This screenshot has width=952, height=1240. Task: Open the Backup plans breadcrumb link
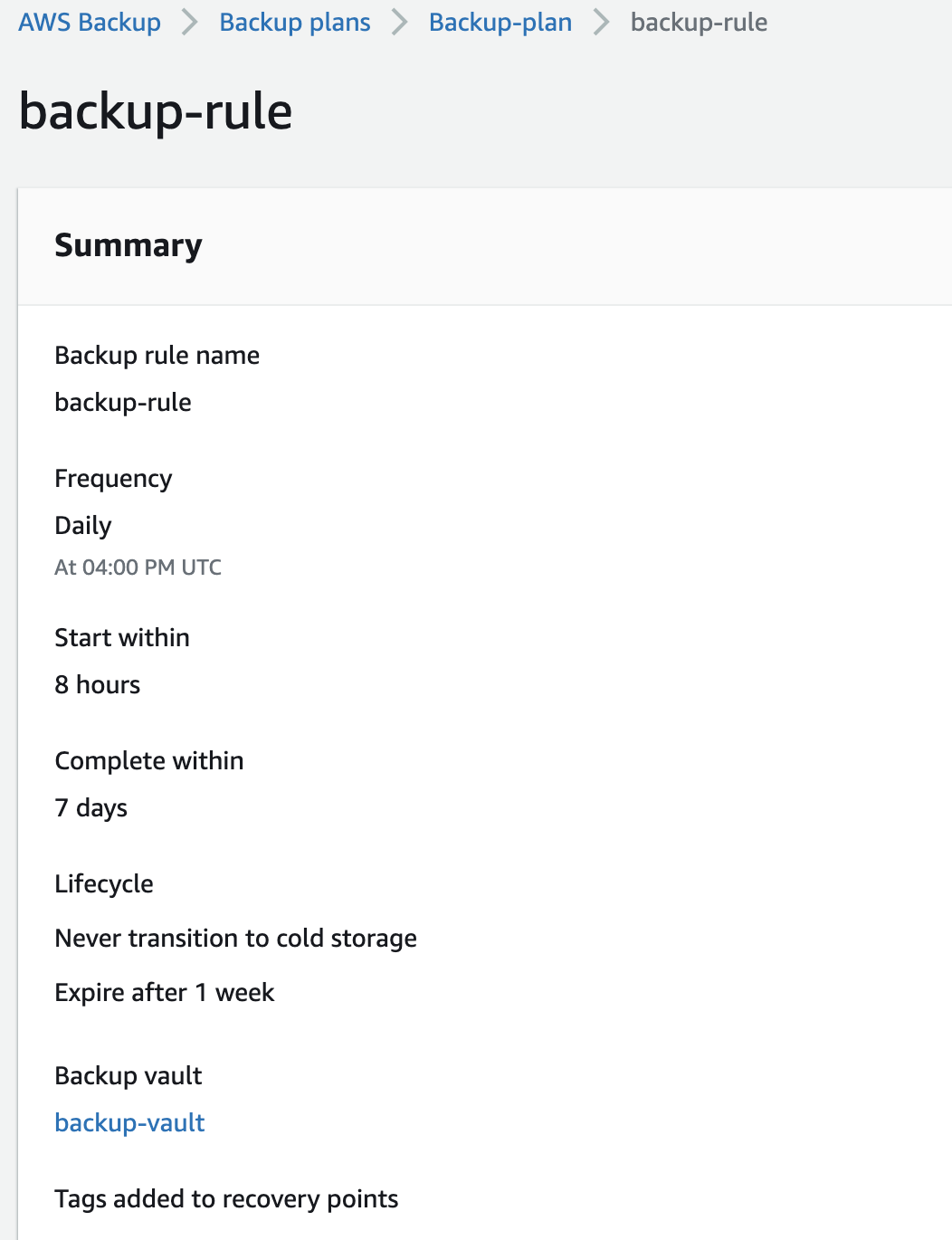295,23
